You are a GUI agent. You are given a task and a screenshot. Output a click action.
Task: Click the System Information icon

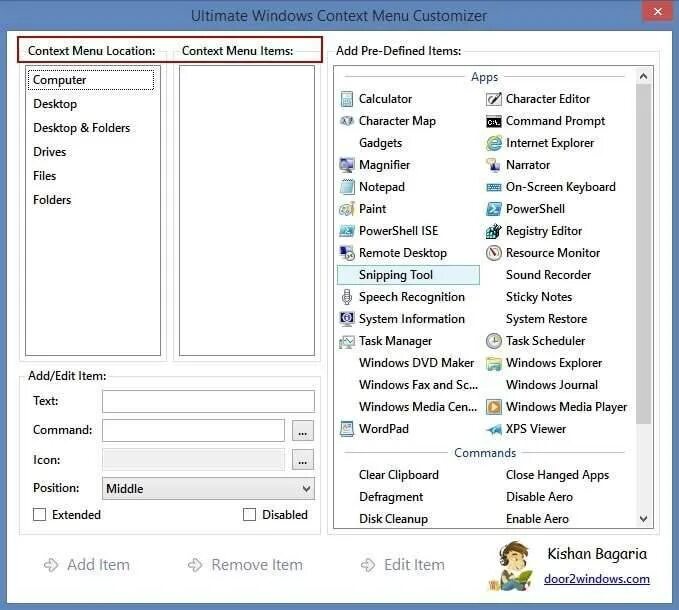pyautogui.click(x=347, y=319)
